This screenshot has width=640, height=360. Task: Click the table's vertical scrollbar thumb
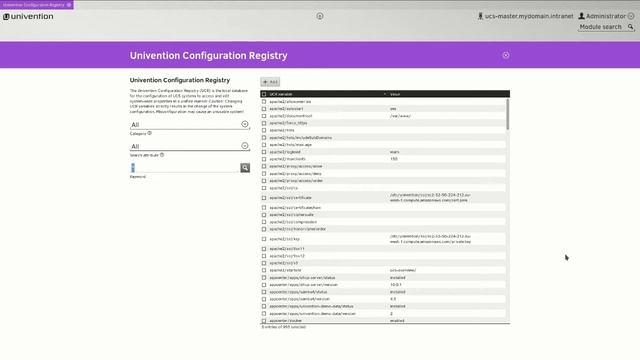[508, 114]
